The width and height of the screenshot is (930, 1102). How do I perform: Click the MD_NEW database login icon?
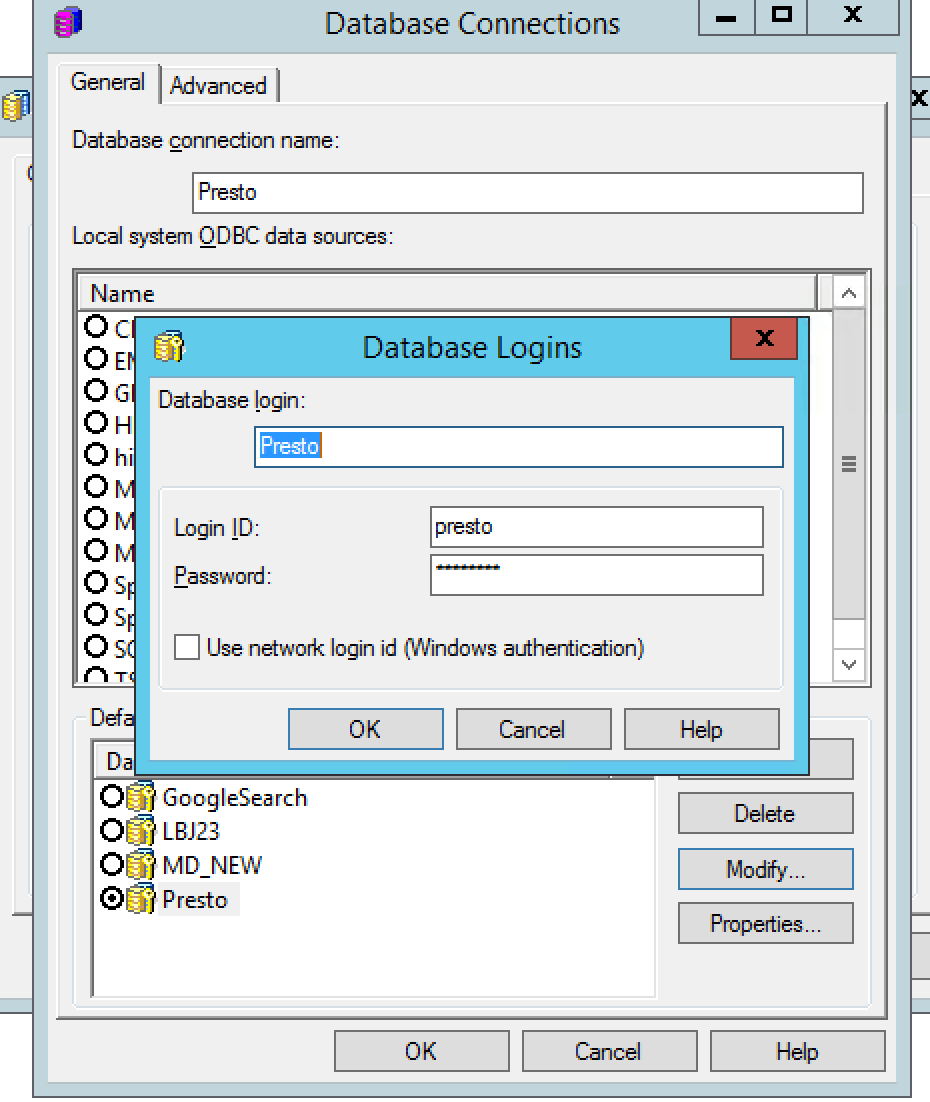pyautogui.click(x=141, y=865)
